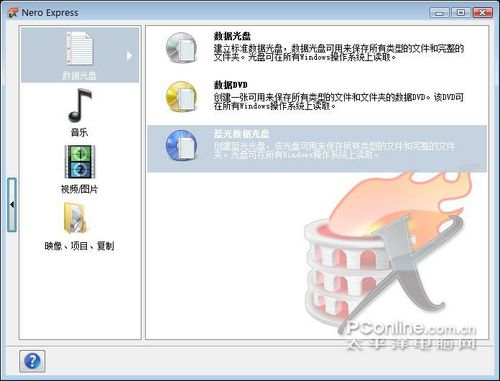Click the silver CD 数据光盘 disc icon
This screenshot has height=381, width=500.
coord(182,47)
